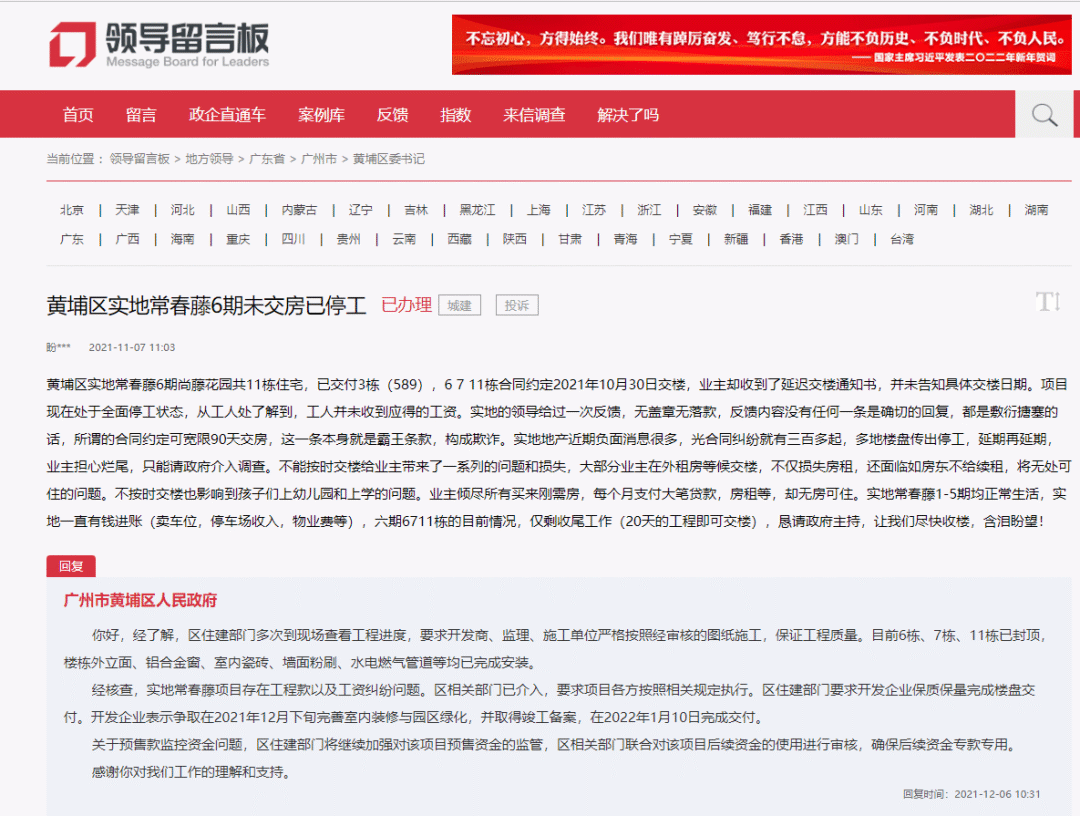Select 反馈 in the navigation bar
The width and height of the screenshot is (1080, 816).
[x=393, y=114]
